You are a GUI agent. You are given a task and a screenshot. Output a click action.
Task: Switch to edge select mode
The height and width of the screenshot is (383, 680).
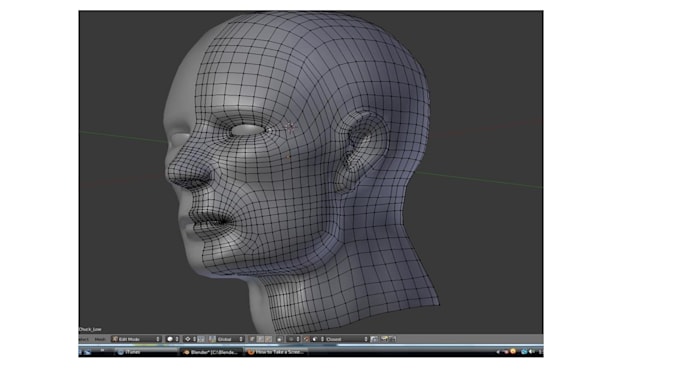[260, 339]
